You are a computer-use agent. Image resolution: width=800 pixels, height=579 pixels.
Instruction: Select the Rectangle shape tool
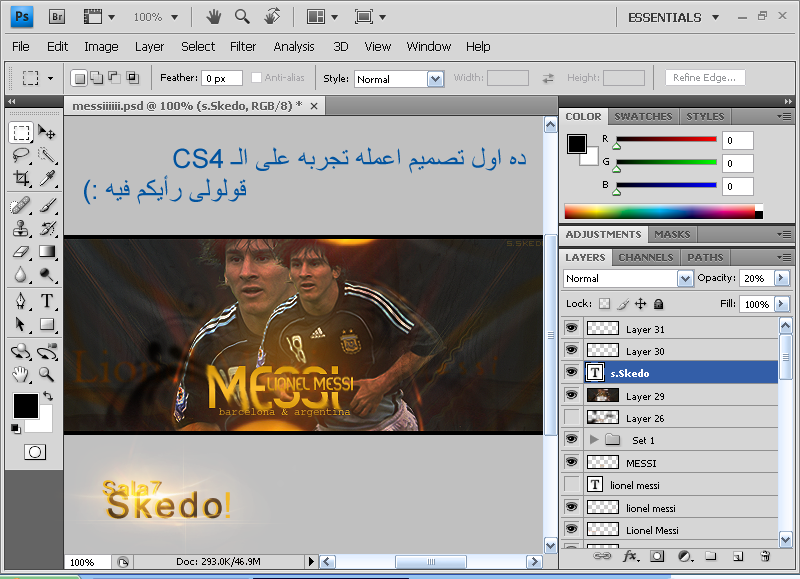[x=47, y=324]
